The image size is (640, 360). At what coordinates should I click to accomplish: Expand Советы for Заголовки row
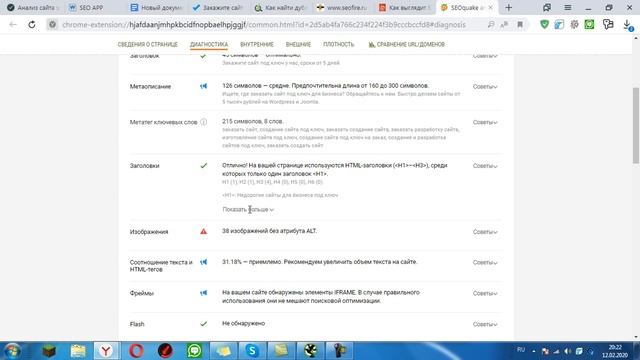point(485,166)
